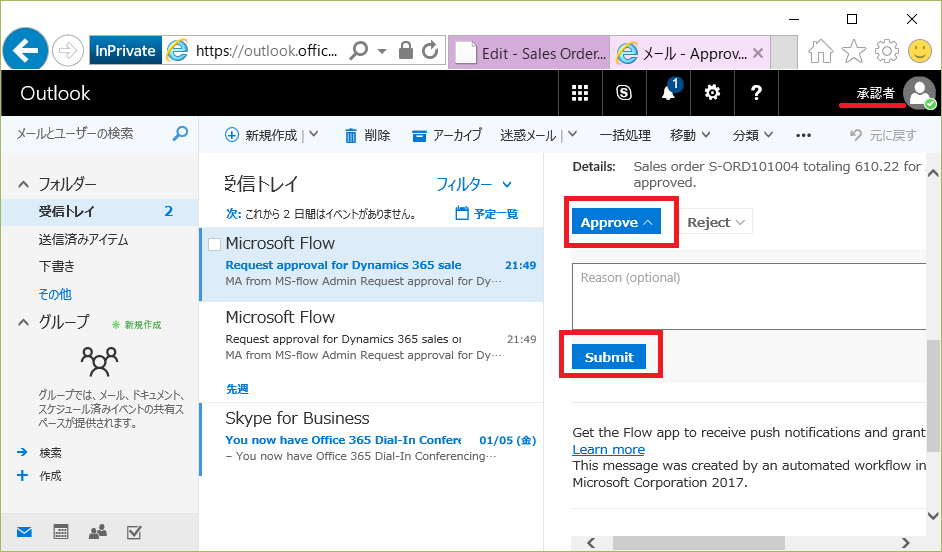
Task: Tick the checkbox of first Microsoft Flow mail
Action: [x=214, y=244]
